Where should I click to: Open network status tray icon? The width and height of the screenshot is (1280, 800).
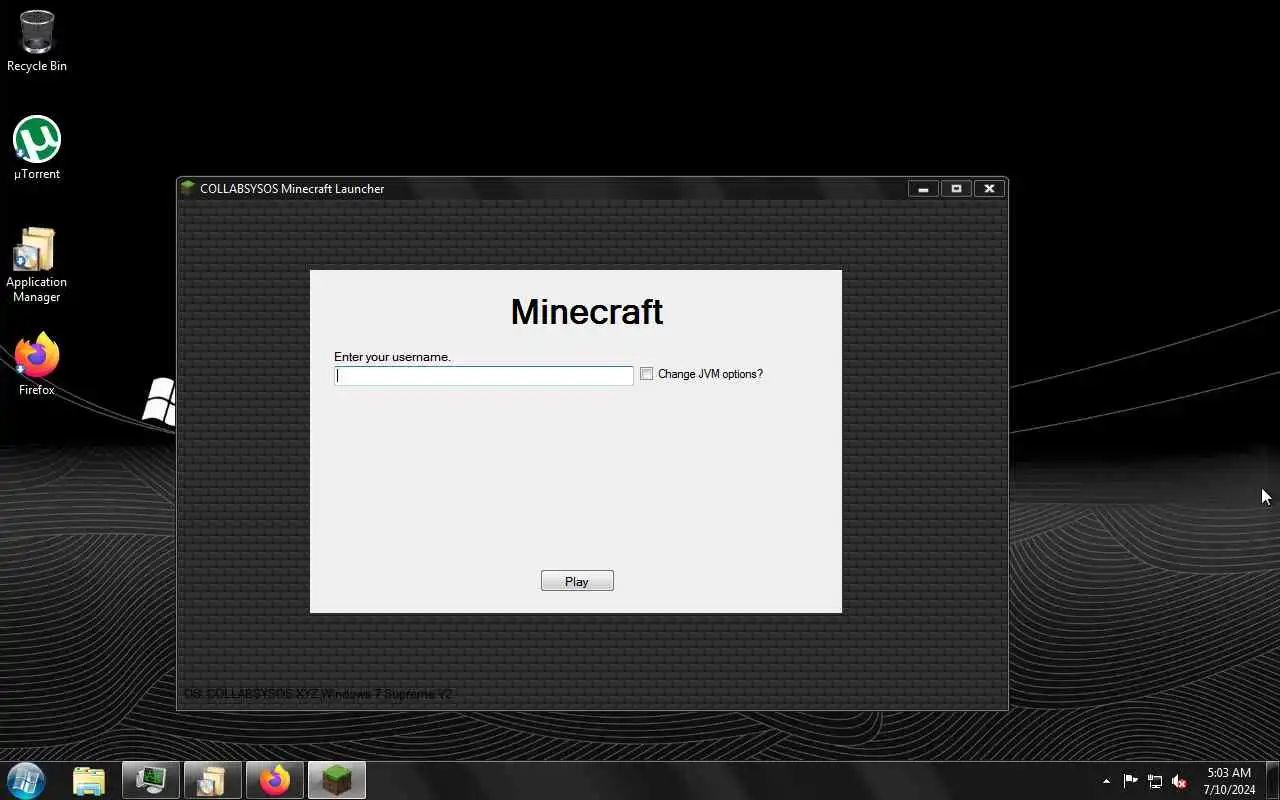[1155, 781]
